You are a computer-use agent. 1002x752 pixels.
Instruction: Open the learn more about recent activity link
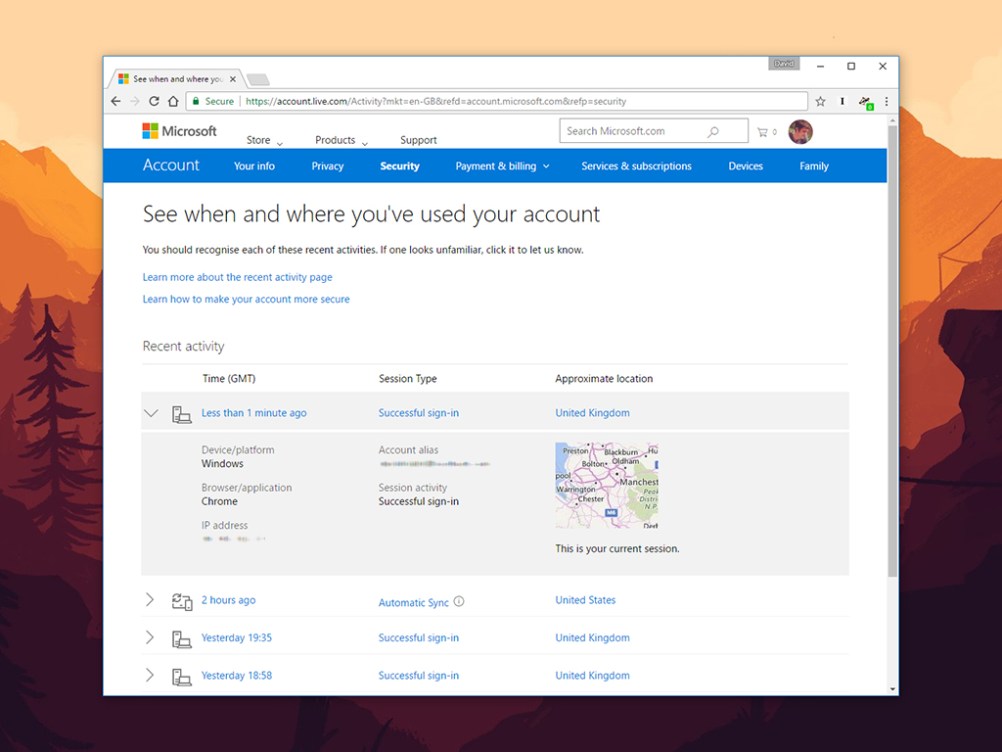(x=238, y=277)
